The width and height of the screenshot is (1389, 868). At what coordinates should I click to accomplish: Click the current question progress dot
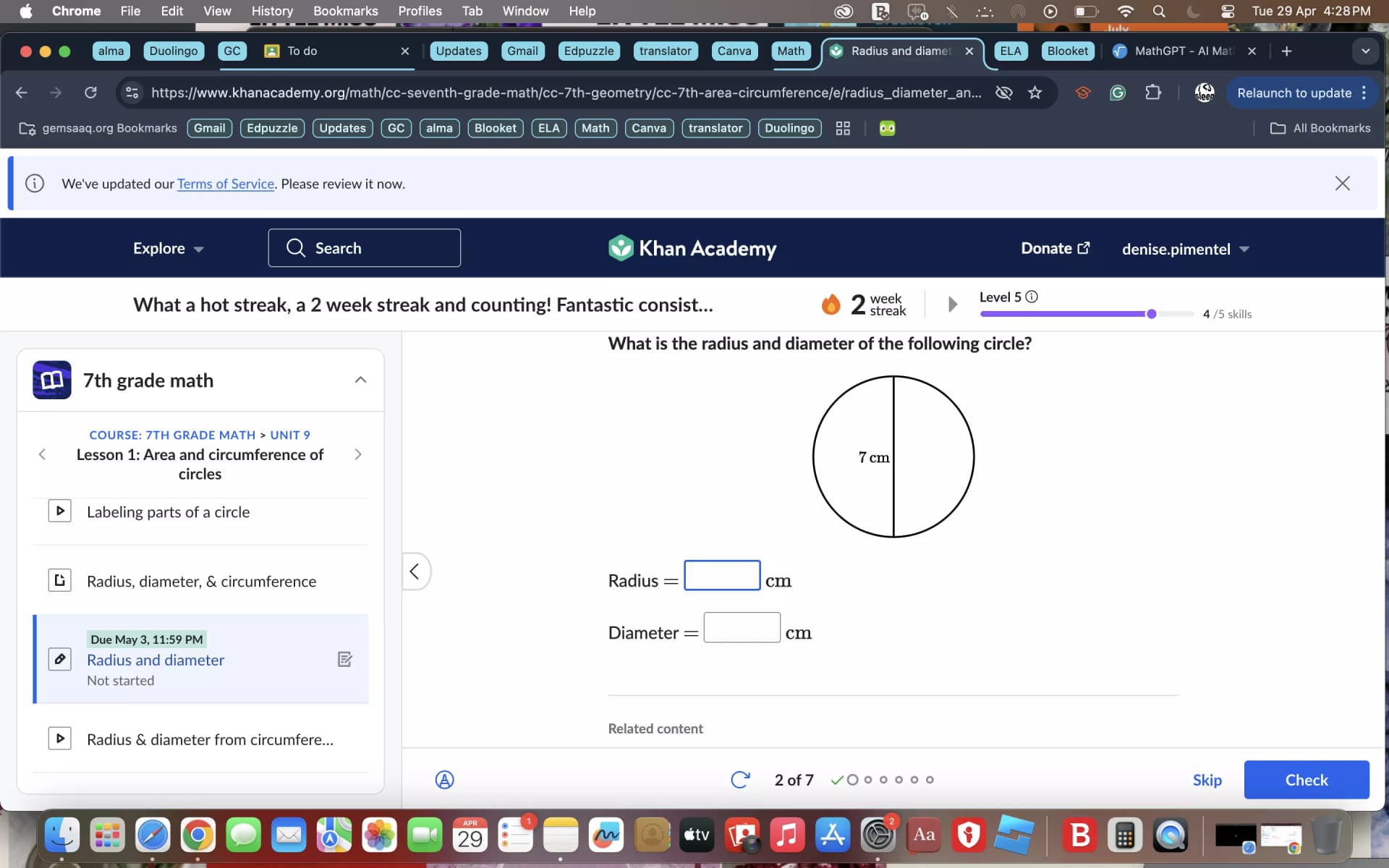pyautogui.click(x=852, y=780)
